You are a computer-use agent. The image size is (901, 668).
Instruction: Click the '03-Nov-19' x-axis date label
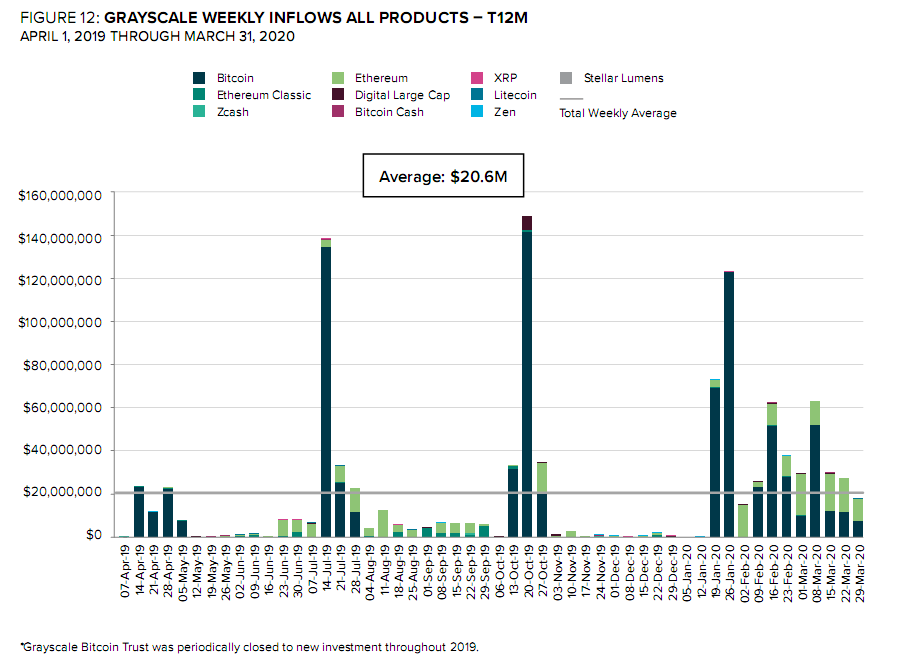click(x=556, y=572)
